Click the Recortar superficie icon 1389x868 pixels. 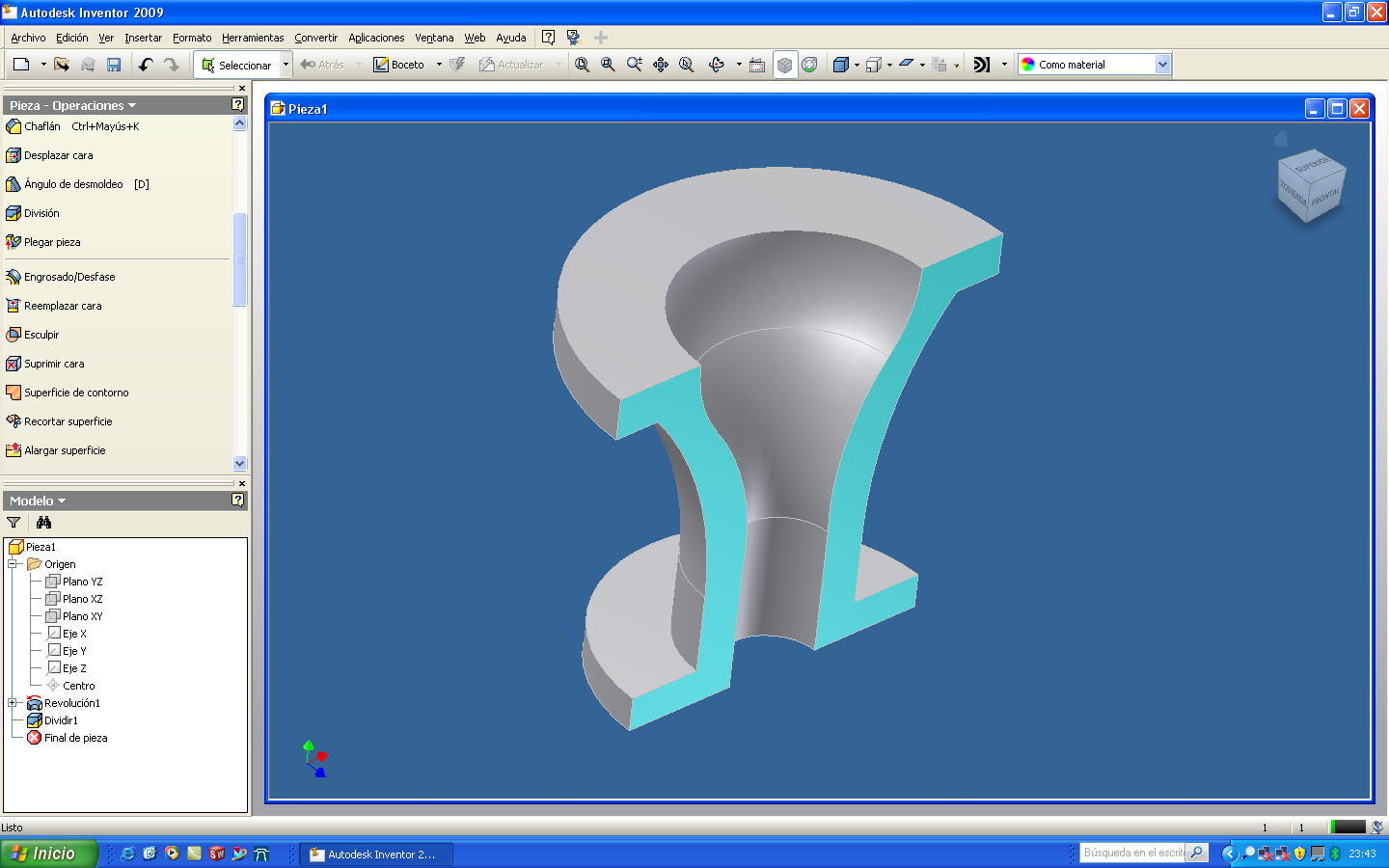(x=14, y=421)
